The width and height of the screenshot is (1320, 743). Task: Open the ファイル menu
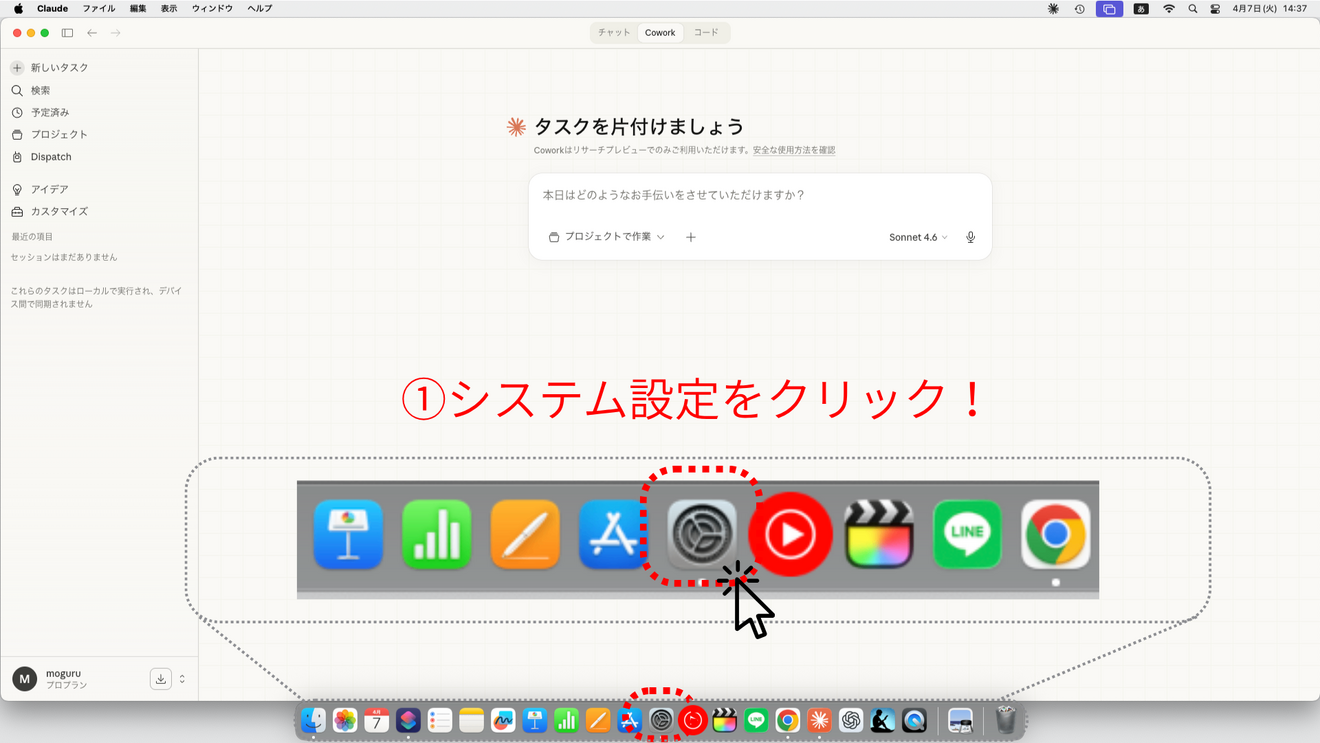click(x=98, y=8)
